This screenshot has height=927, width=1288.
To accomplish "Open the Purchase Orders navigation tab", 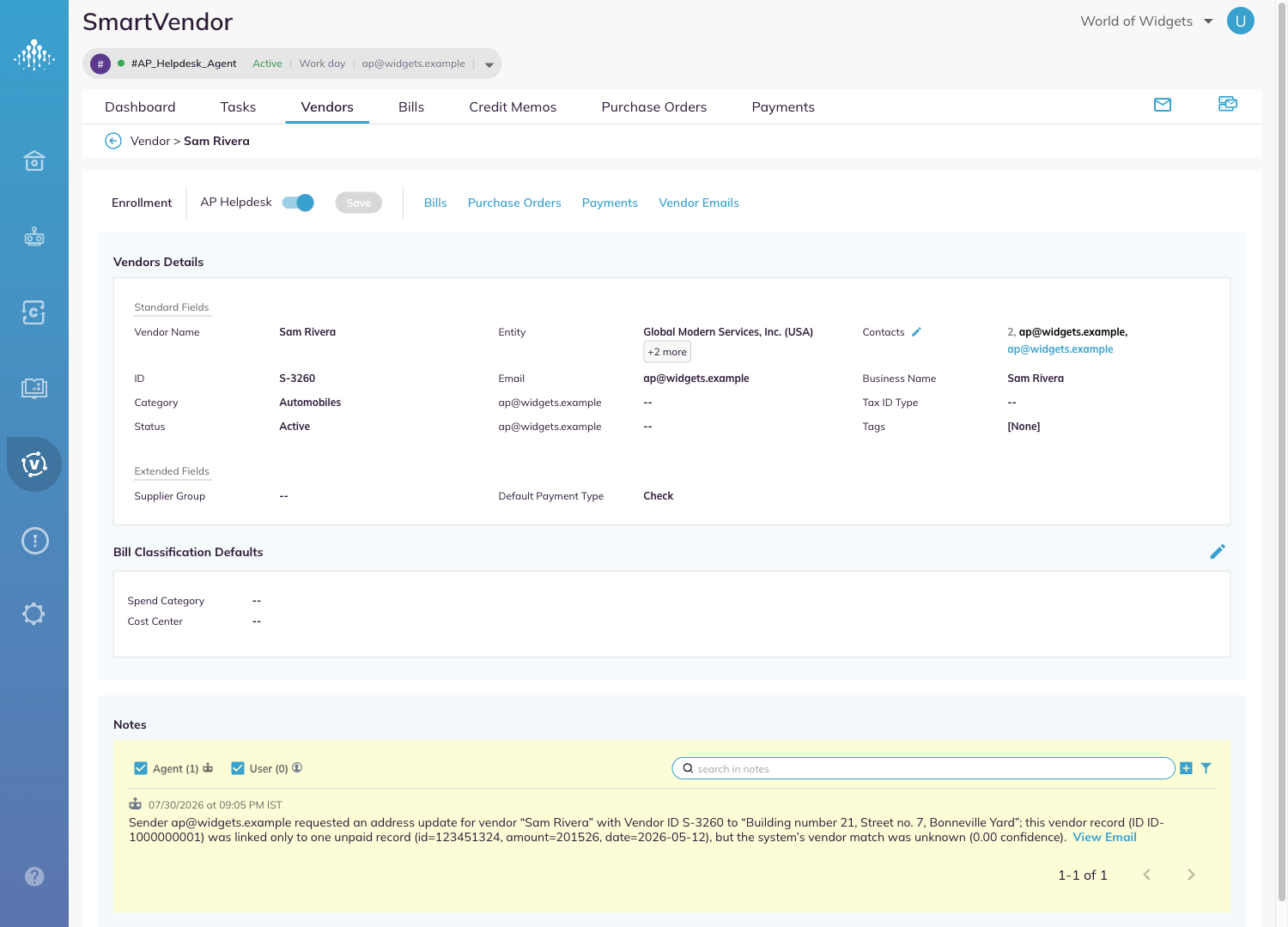I will point(654,107).
